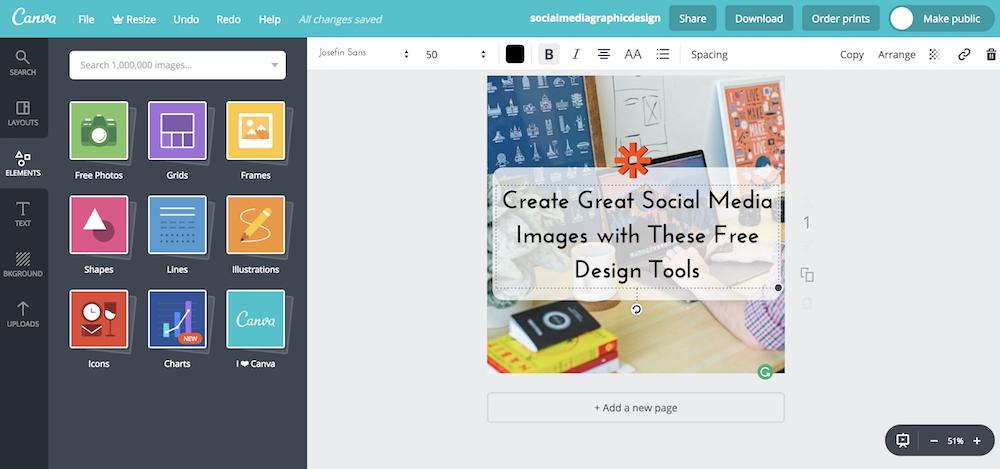This screenshot has width=1000, height=469.
Task: Toggle italic text formatting
Action: 575,54
